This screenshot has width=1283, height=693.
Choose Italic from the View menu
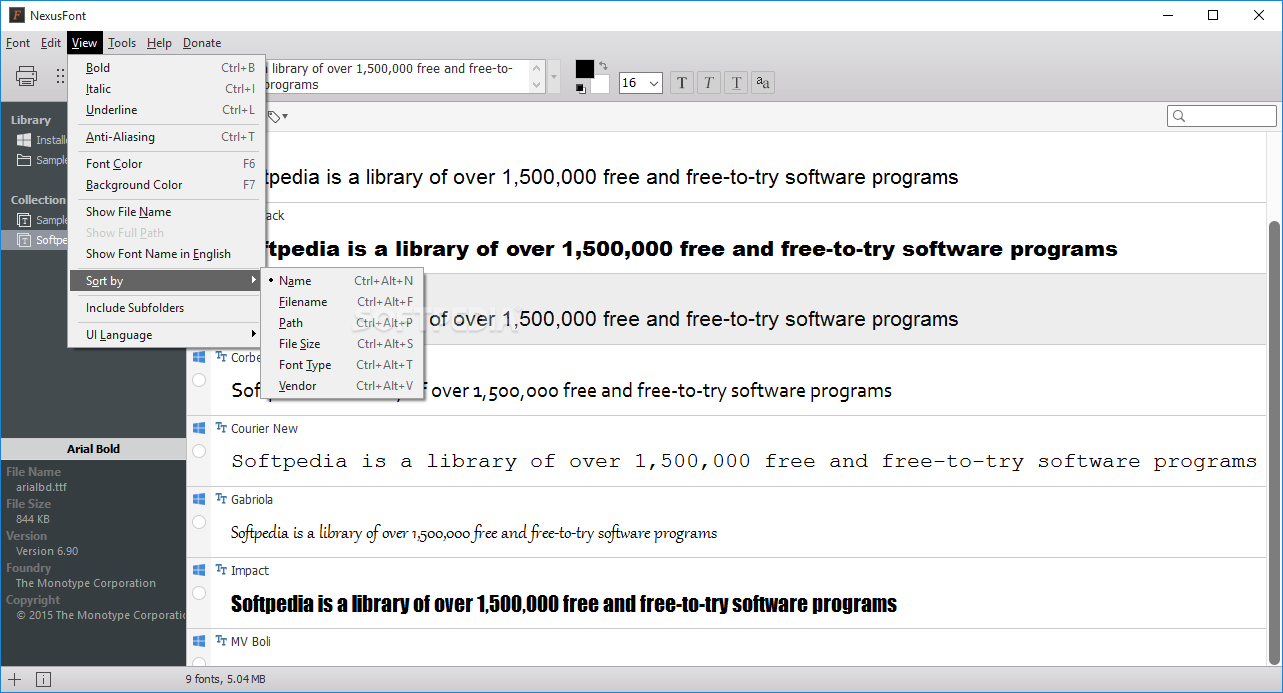[x=167, y=89]
